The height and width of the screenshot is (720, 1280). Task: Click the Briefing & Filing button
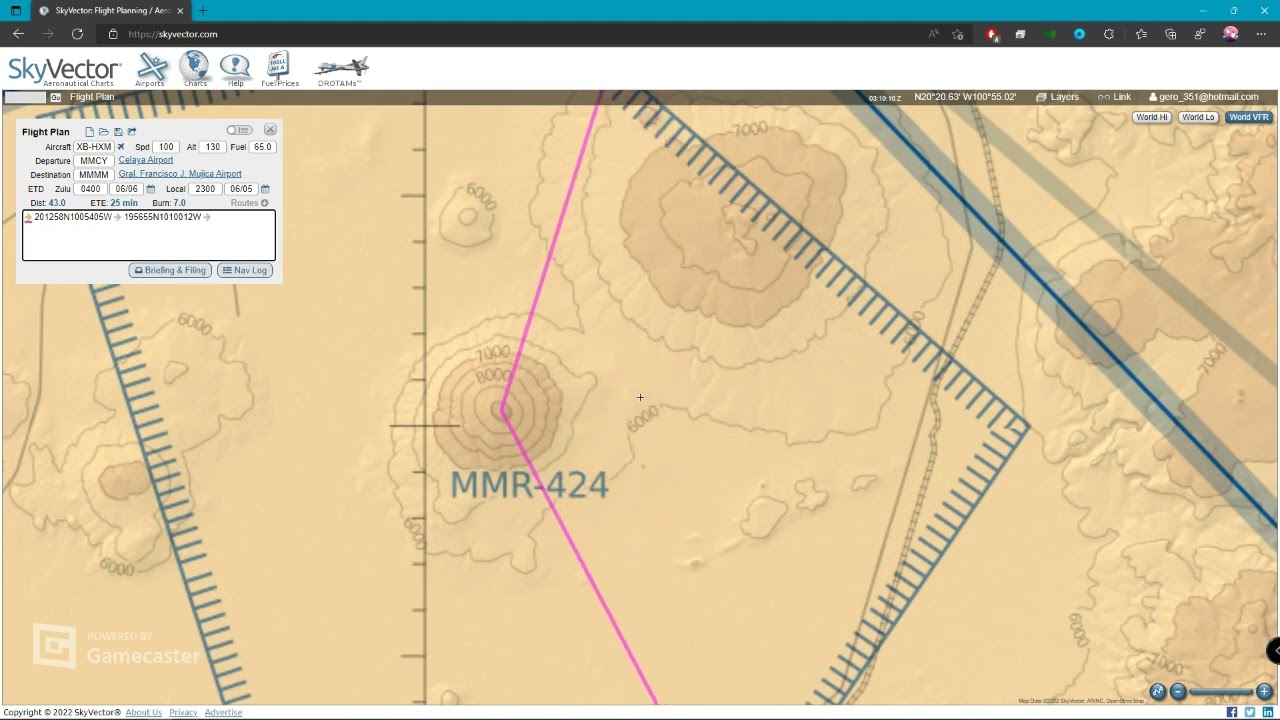(x=170, y=270)
